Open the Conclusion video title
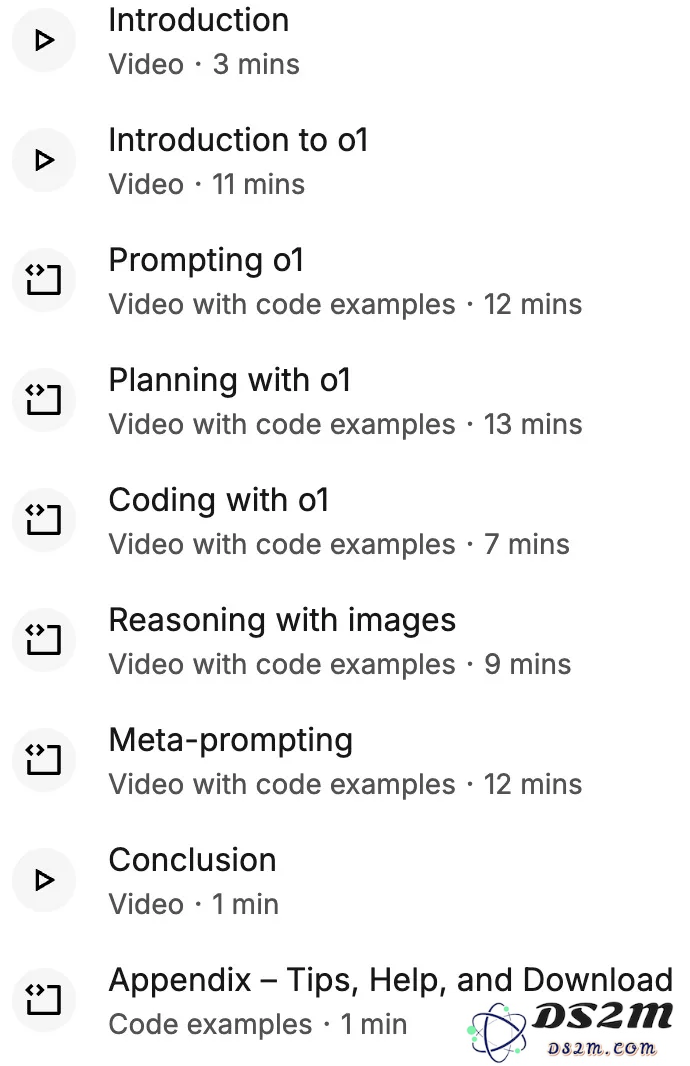 pyautogui.click(x=192, y=860)
